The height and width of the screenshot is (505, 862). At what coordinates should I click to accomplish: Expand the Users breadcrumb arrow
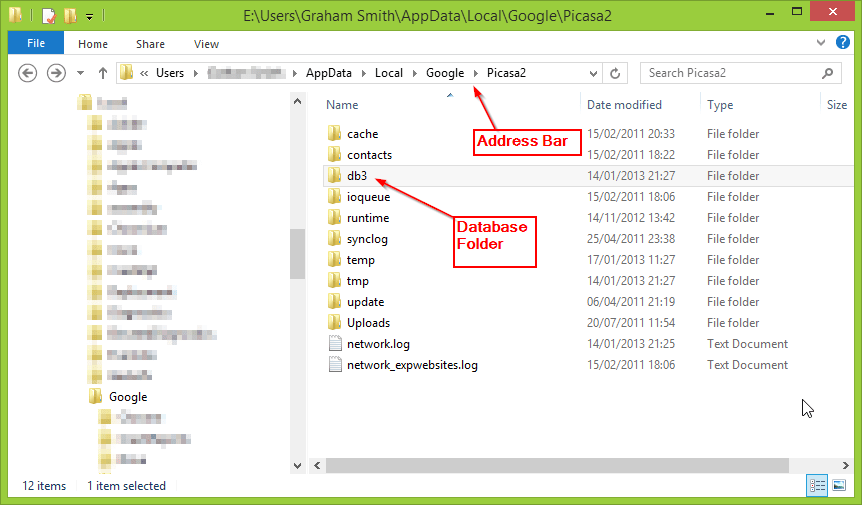[196, 73]
